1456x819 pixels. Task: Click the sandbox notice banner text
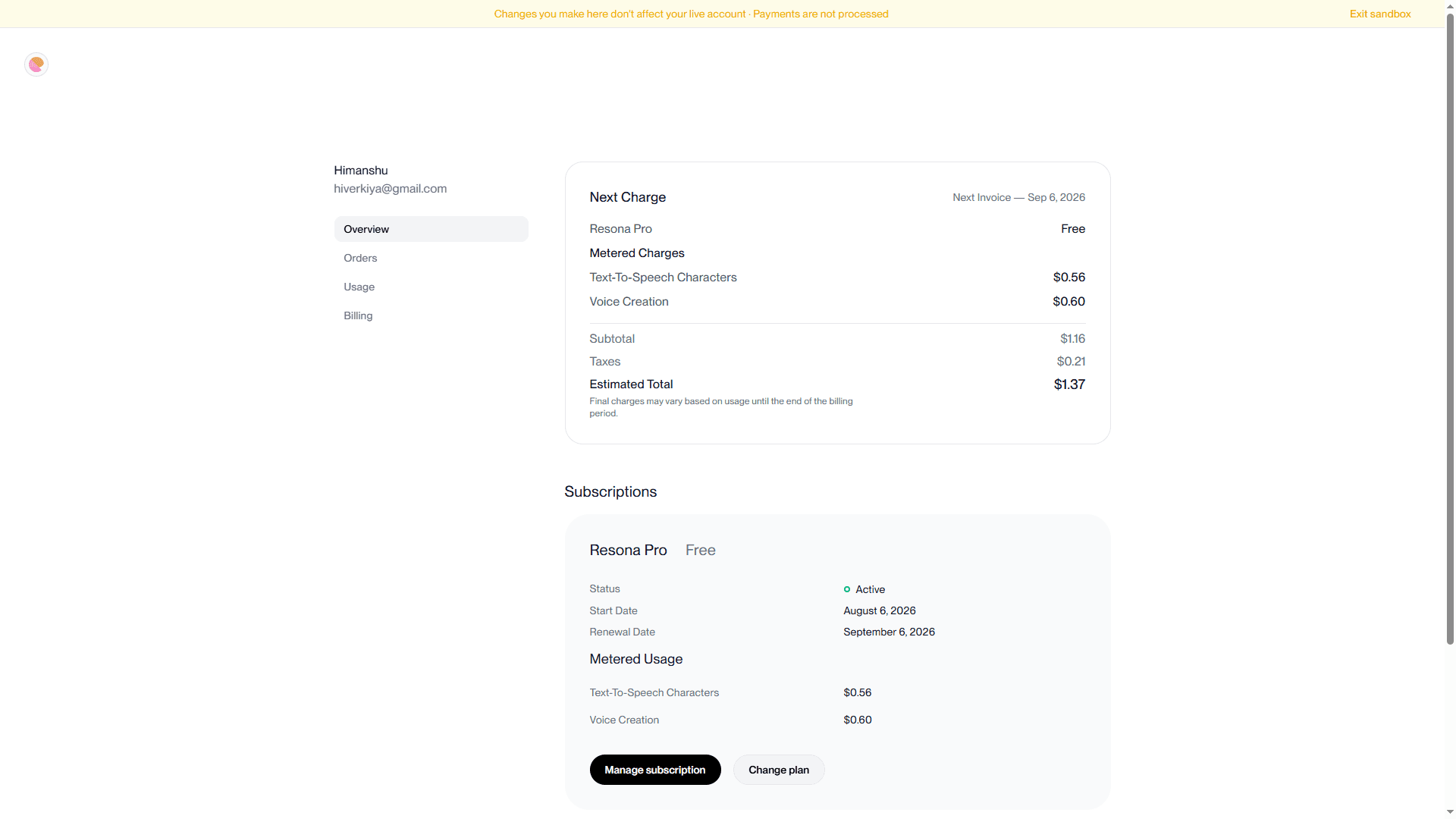coord(691,14)
